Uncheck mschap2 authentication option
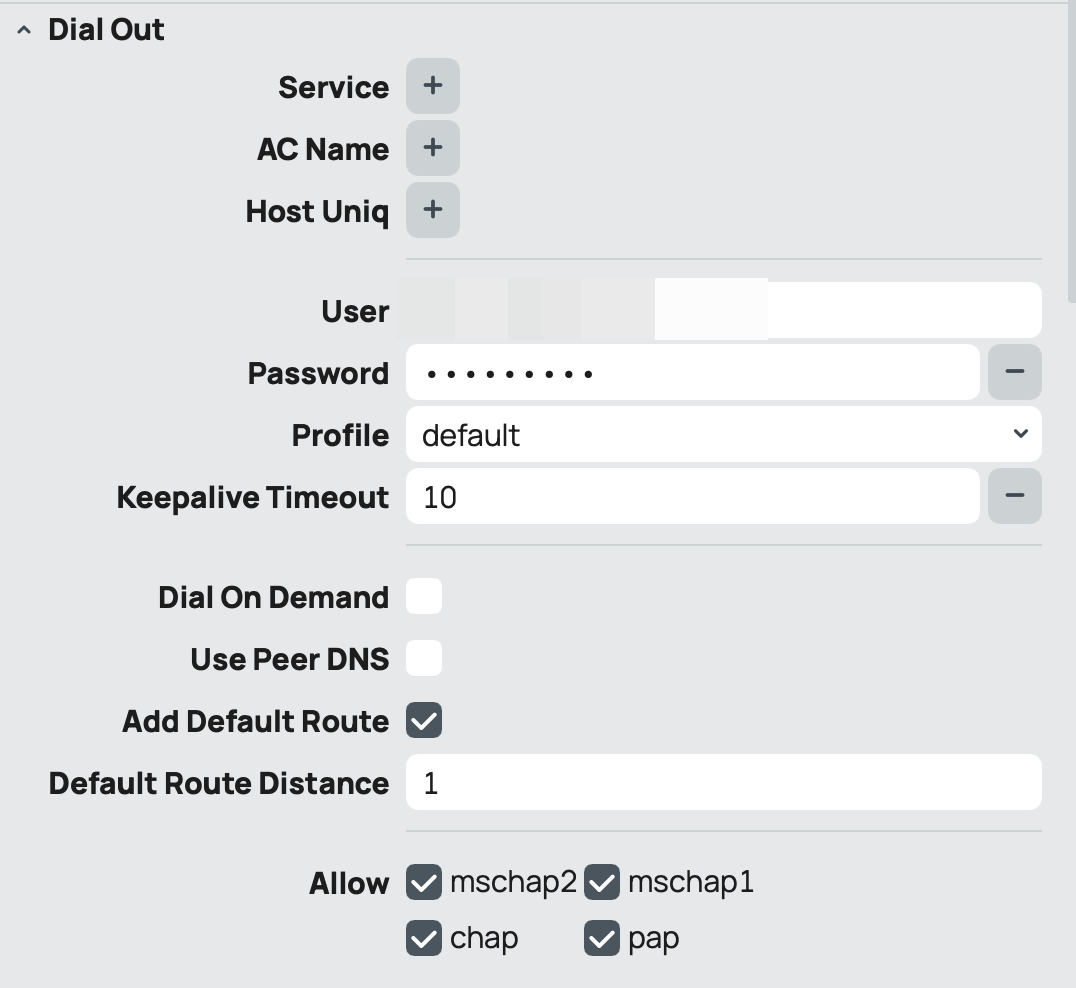The width and height of the screenshot is (1076, 988). [424, 883]
